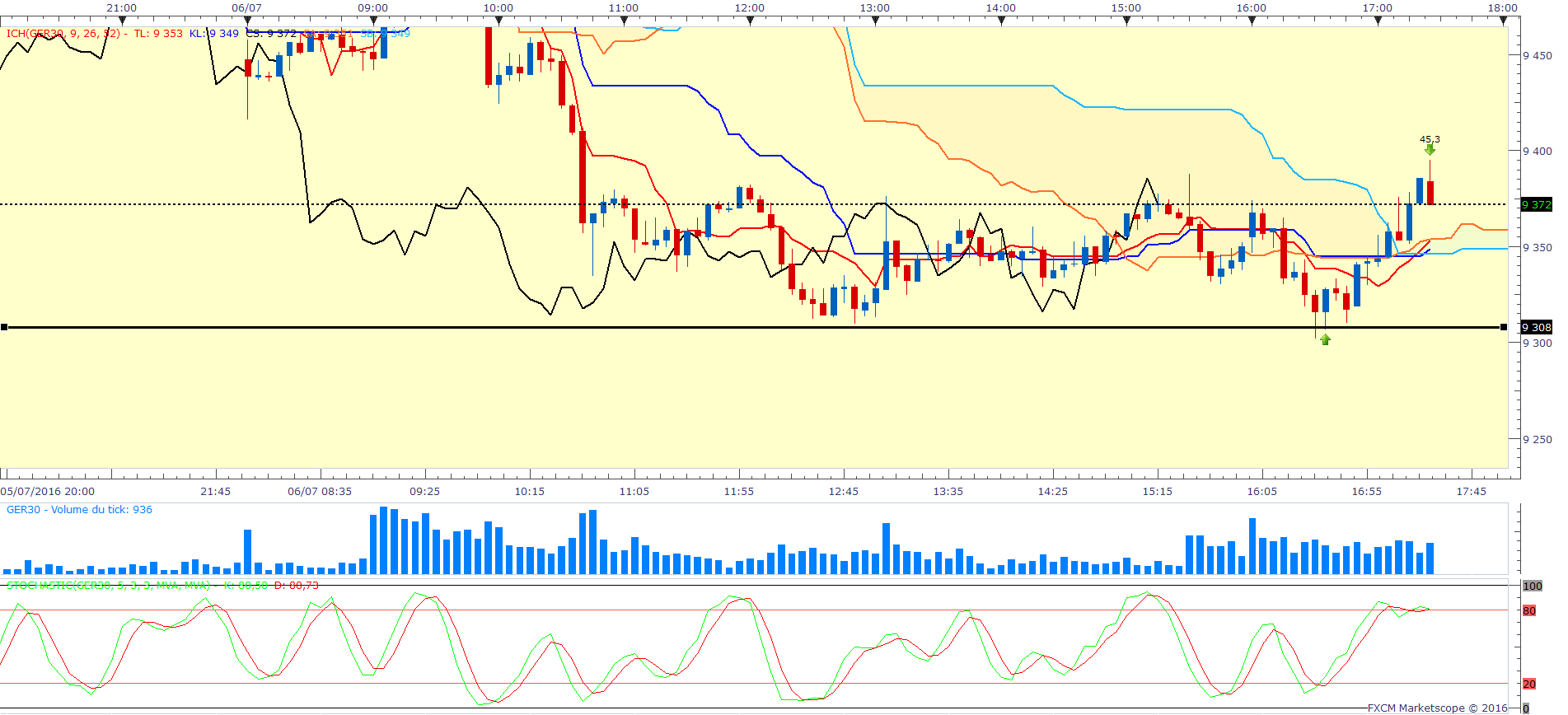Click the 17:45 bottom time label
This screenshot has width=1568, height=715.
click(x=1472, y=492)
